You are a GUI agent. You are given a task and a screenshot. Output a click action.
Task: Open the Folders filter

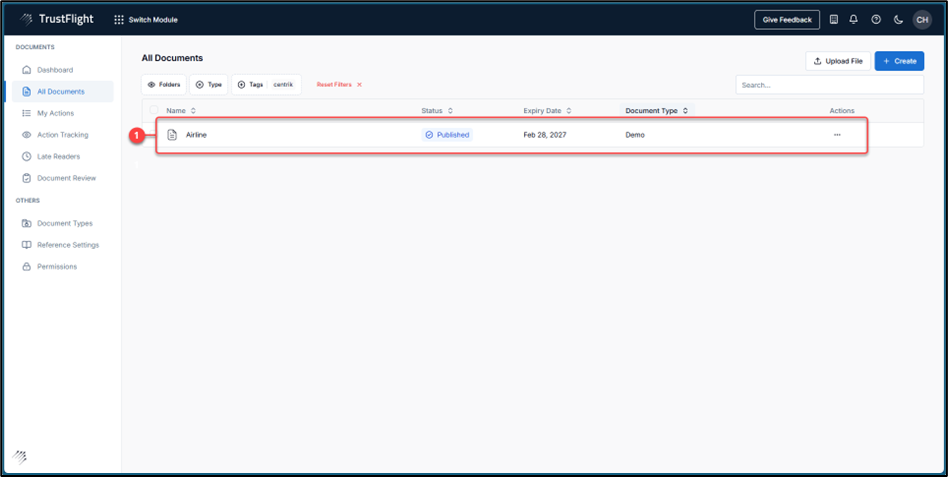click(x=164, y=85)
